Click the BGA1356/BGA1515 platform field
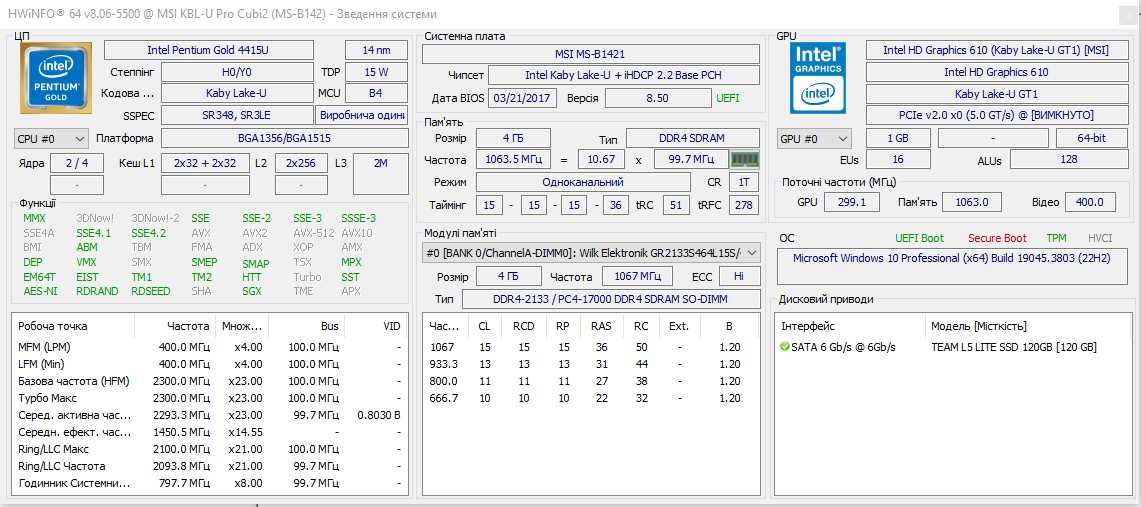 tap(284, 138)
